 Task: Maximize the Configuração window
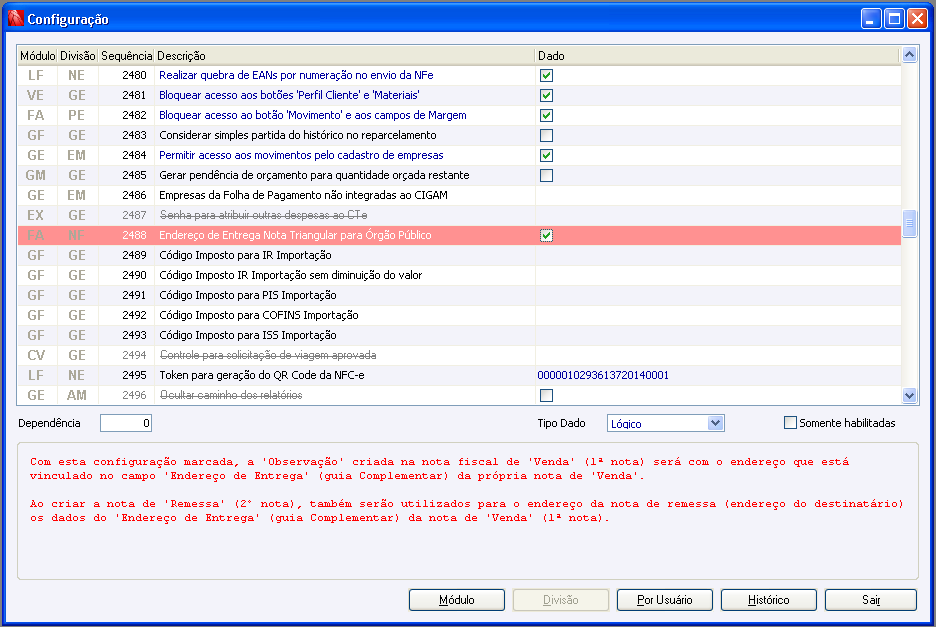[894, 19]
